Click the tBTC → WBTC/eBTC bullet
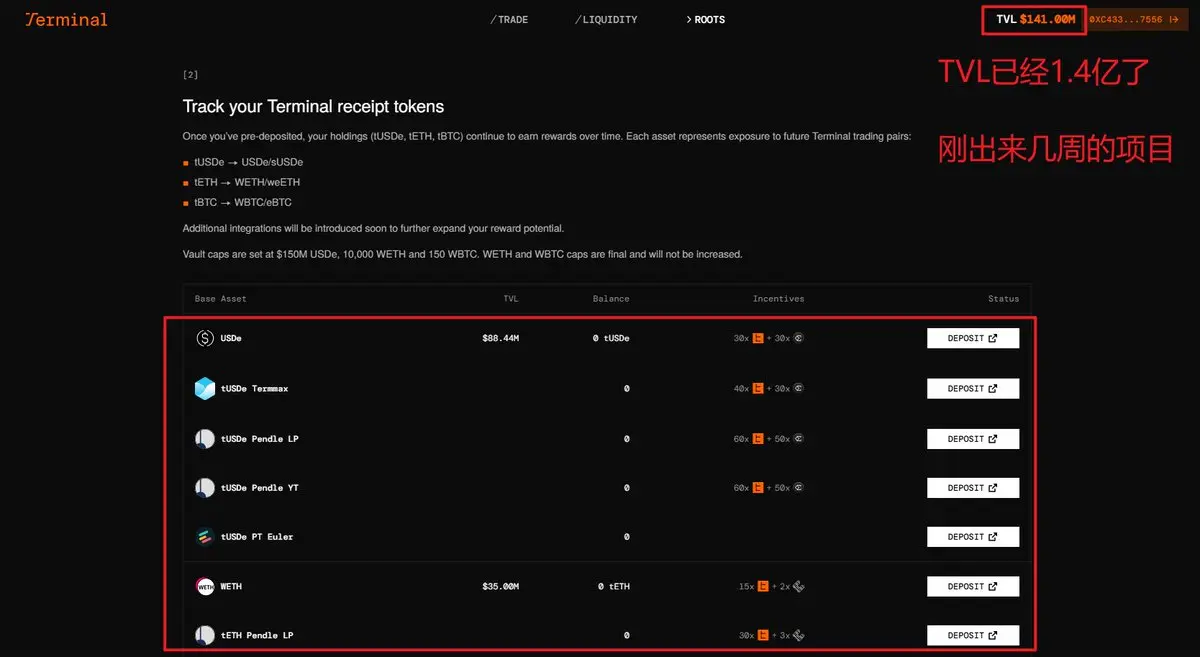The height and width of the screenshot is (657, 1200). (245, 202)
